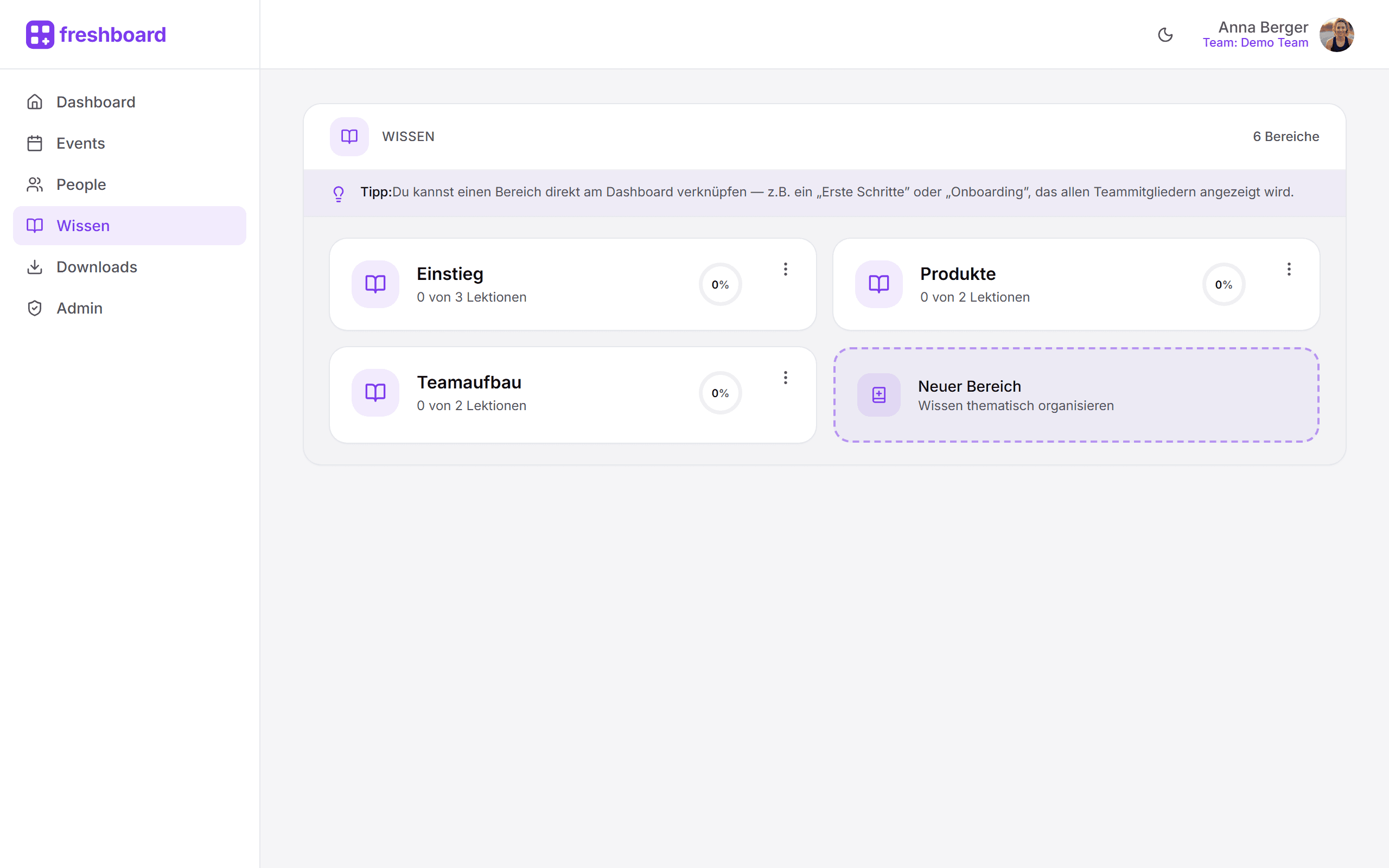Viewport: 1389px width, 868px height.
Task: Open the Teamaufbau area title
Action: coord(469,382)
